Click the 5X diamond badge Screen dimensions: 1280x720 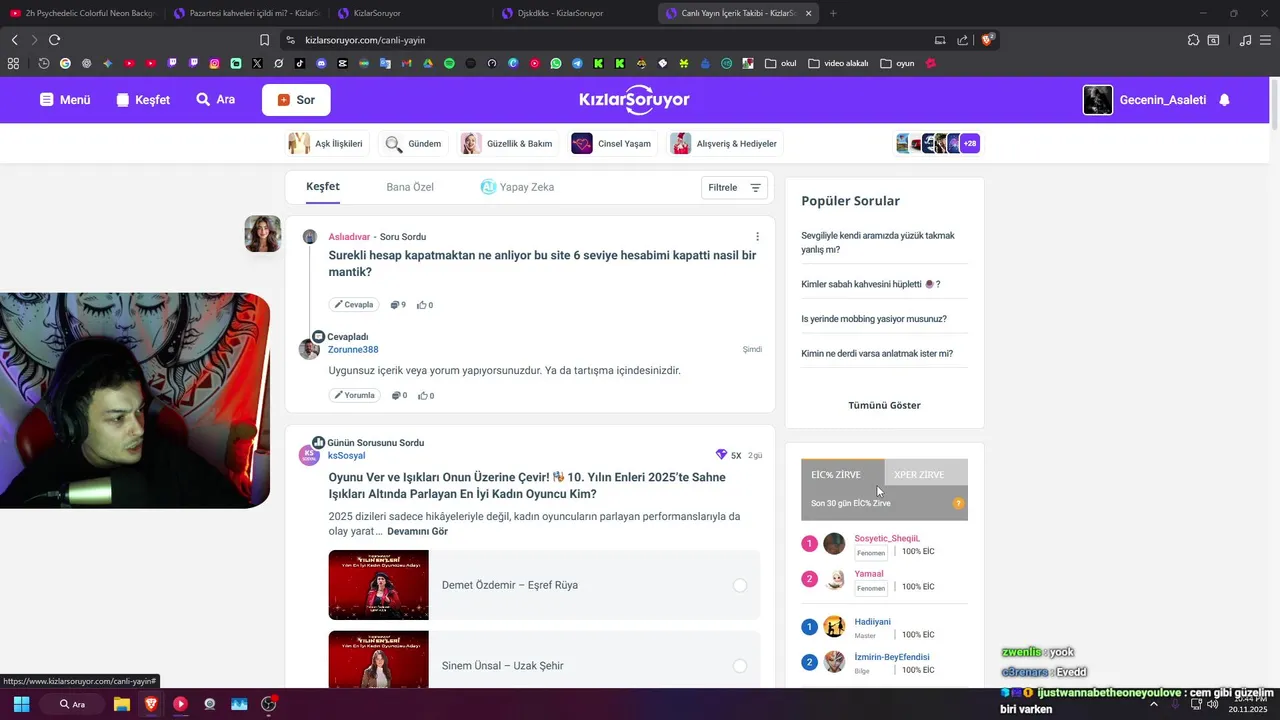coord(729,455)
